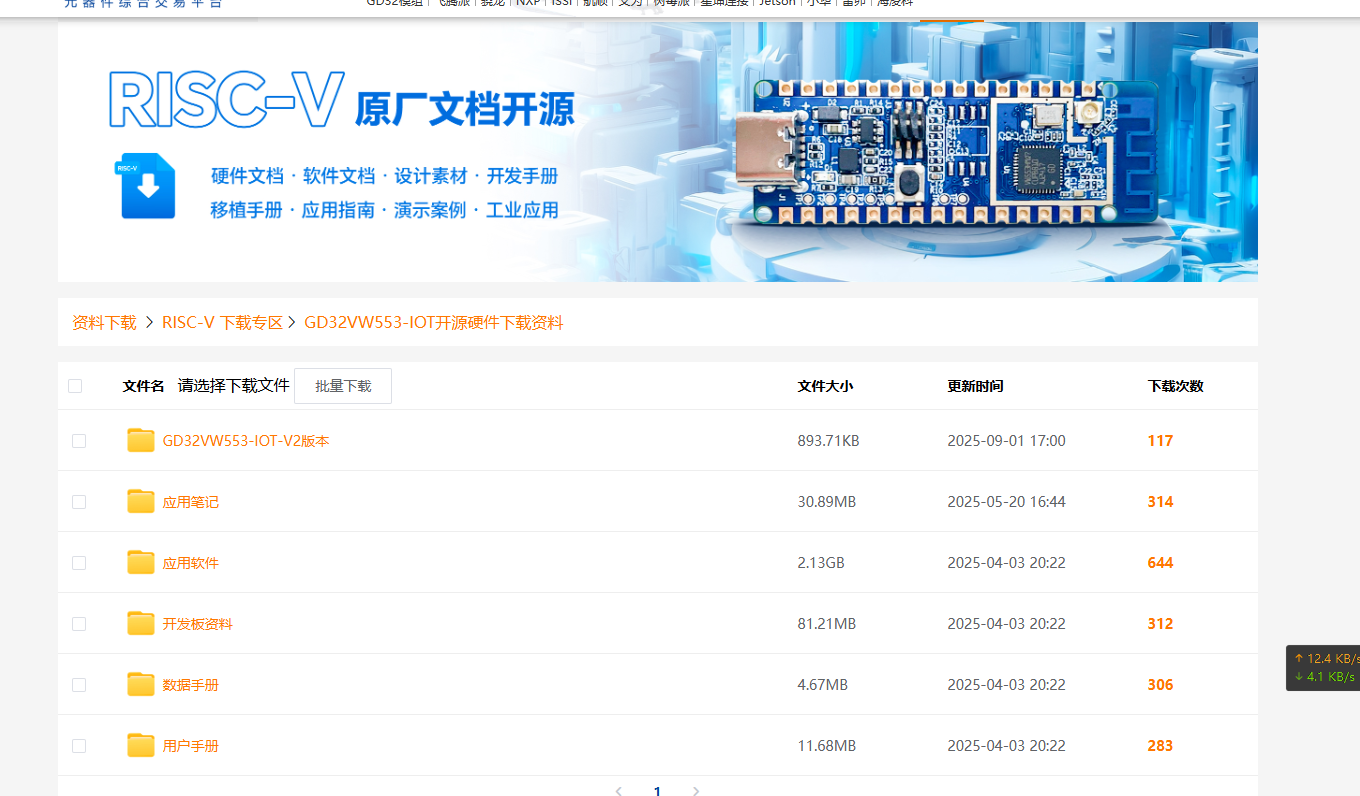Open the 开发板资料 folder link
Screen dimensions: 1360x796
click(x=197, y=624)
